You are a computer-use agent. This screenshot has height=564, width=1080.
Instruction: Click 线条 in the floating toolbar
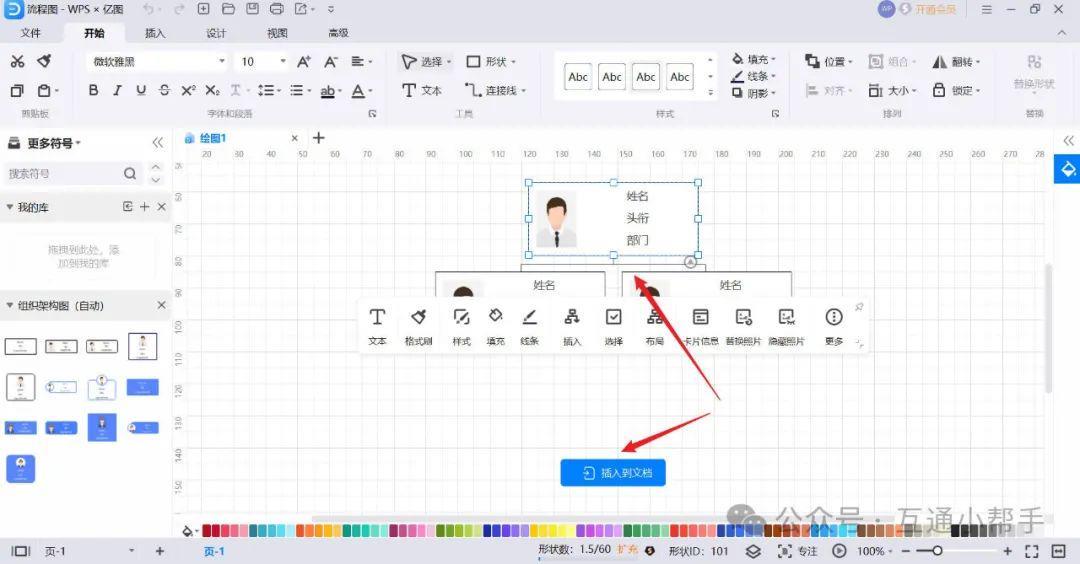pyautogui.click(x=529, y=326)
